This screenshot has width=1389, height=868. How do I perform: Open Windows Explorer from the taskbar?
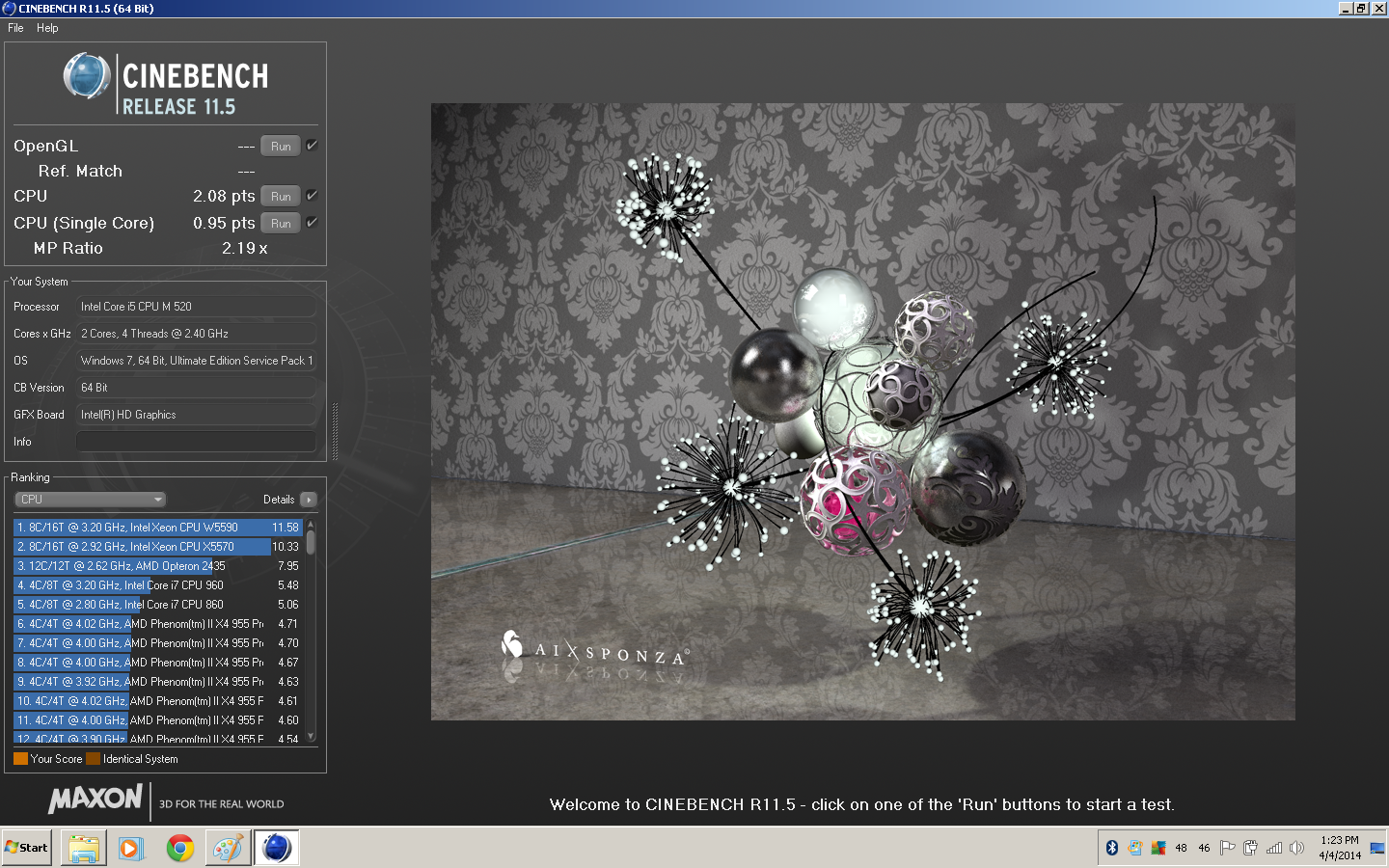pyautogui.click(x=83, y=848)
